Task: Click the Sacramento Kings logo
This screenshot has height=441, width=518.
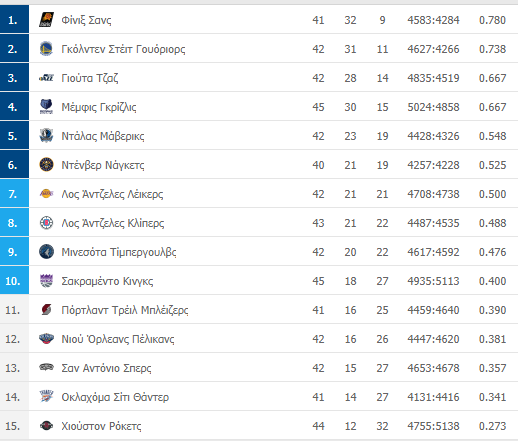Action: click(46, 281)
